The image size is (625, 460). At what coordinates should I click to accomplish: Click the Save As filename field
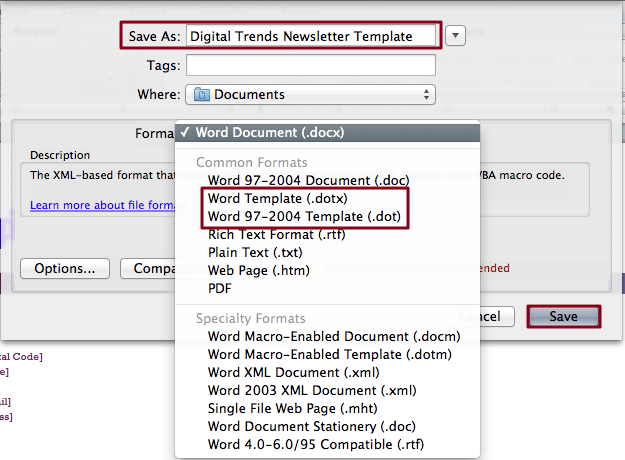click(311, 36)
